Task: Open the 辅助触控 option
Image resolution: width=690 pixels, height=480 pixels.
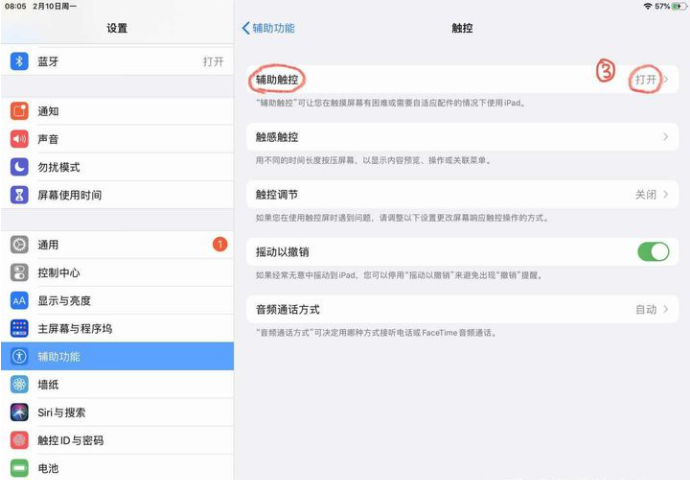Action: 462,80
